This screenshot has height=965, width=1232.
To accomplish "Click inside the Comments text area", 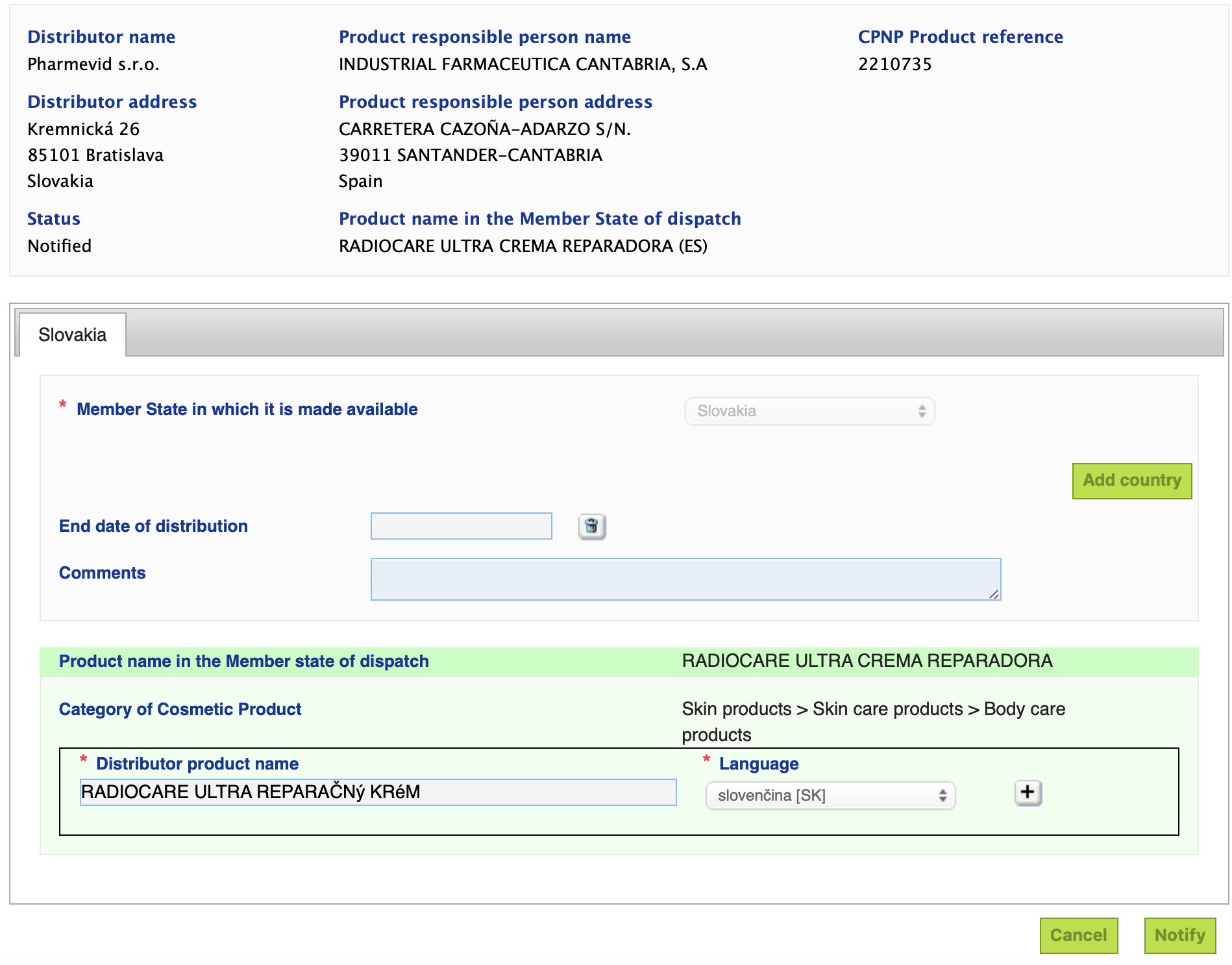I will [x=685, y=579].
